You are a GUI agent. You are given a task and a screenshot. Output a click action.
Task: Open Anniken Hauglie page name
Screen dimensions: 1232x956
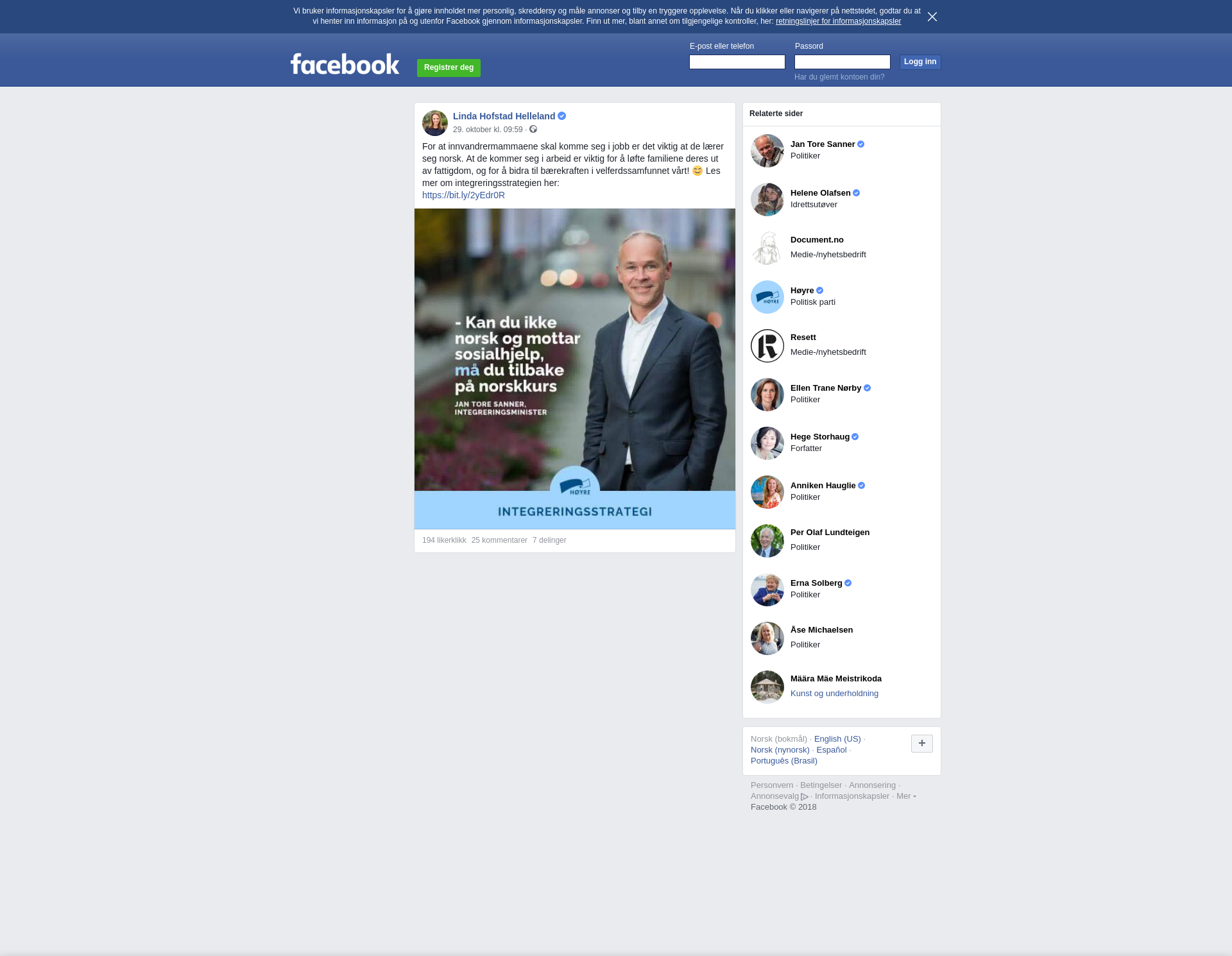pyautogui.click(x=823, y=486)
